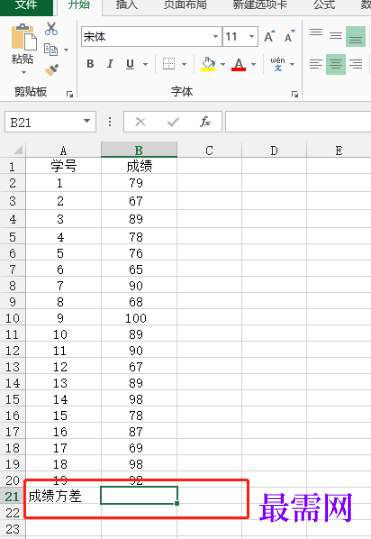Open paste options dropdown arrow
Viewport: 371px width, 539px height.
[24, 73]
